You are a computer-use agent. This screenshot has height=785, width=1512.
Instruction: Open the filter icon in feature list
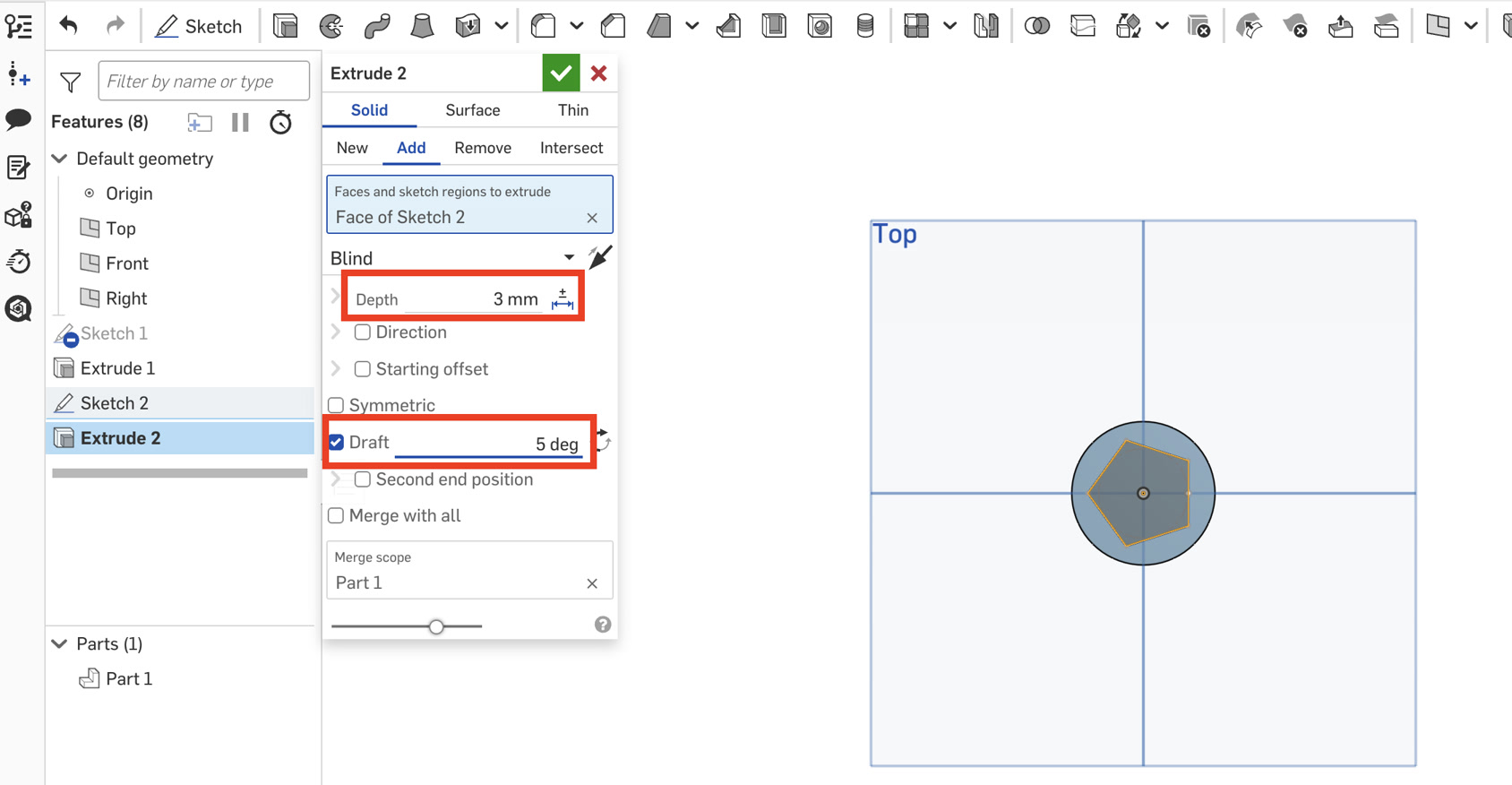(70, 82)
